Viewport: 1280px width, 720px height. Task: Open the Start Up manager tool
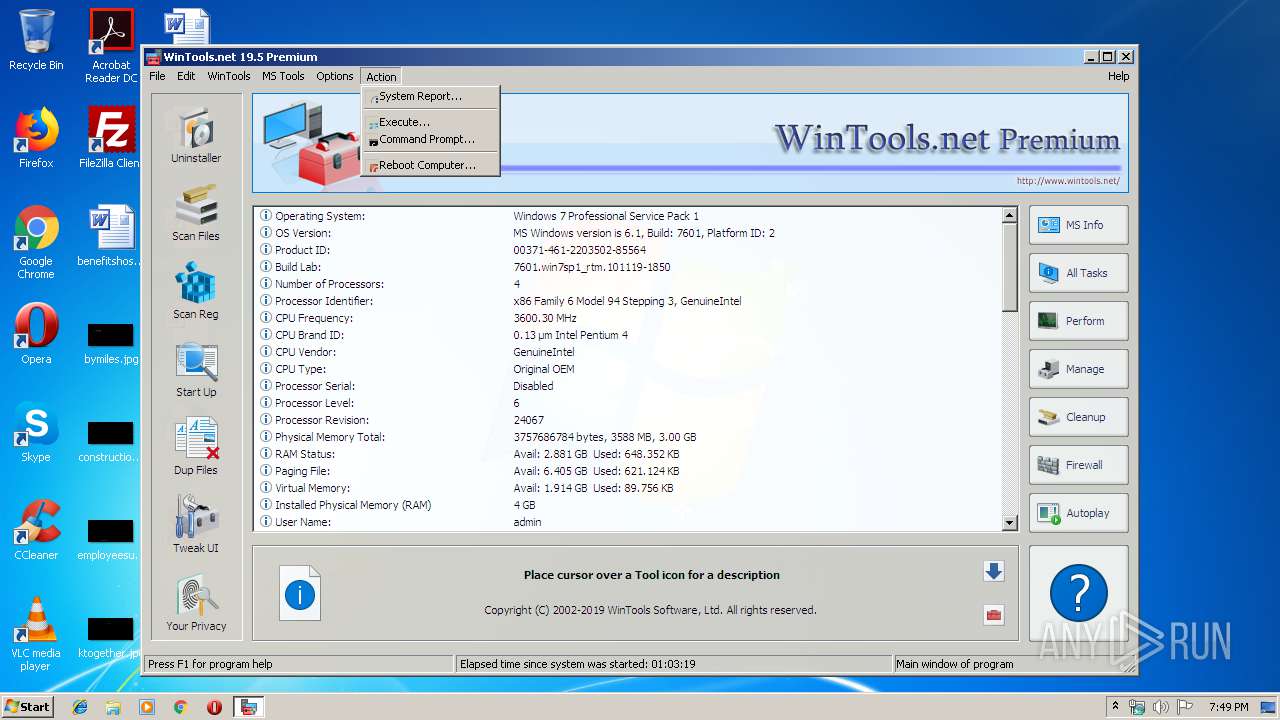pyautogui.click(x=196, y=369)
